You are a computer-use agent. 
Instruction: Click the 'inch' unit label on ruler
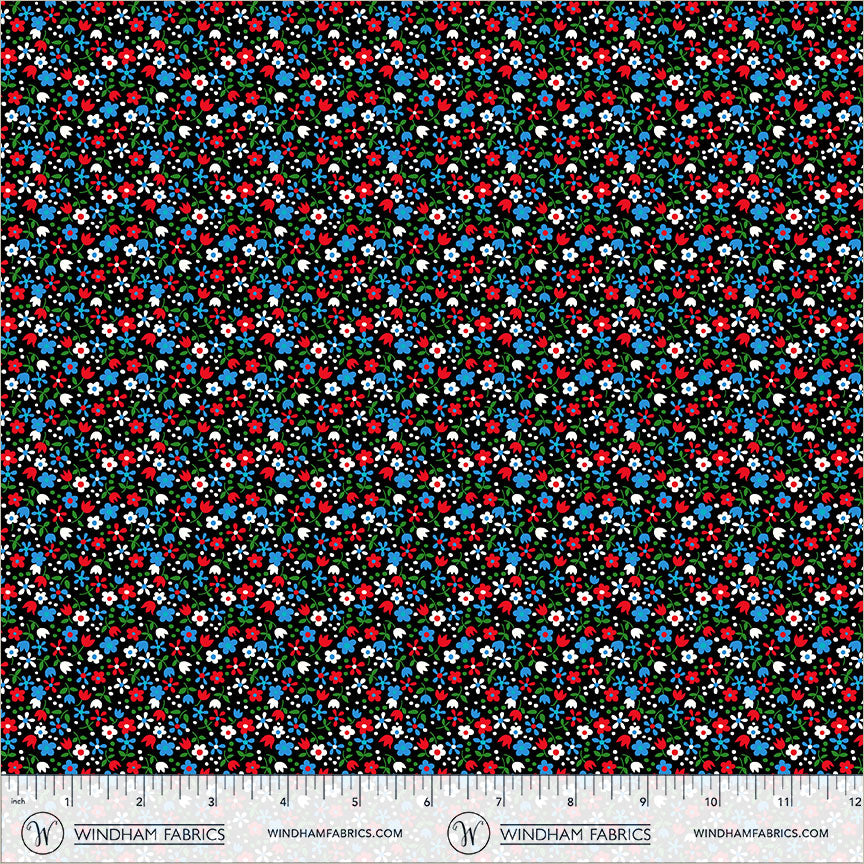(17, 802)
